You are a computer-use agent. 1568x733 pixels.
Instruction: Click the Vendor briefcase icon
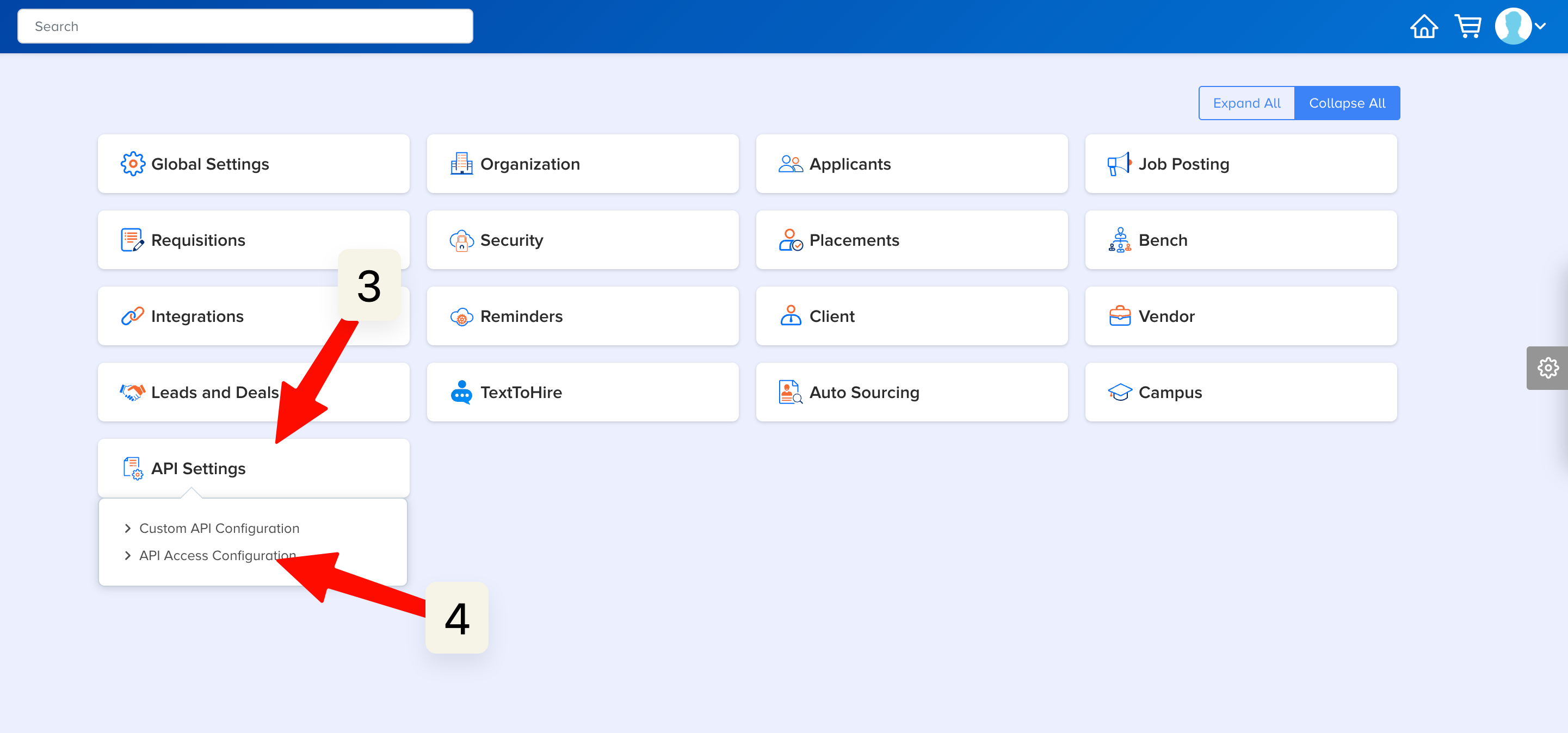(x=1119, y=316)
